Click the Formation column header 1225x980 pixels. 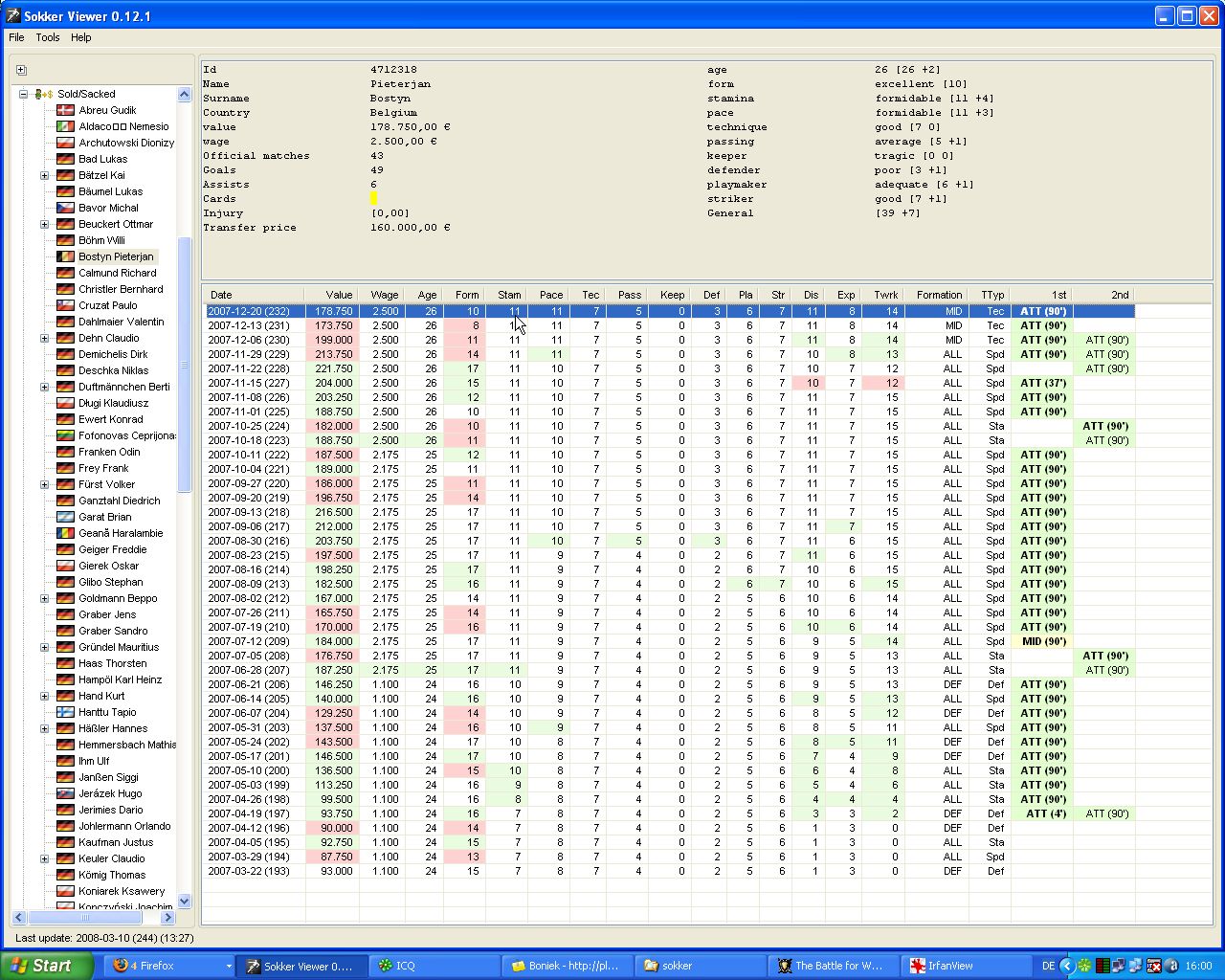pyautogui.click(x=938, y=295)
